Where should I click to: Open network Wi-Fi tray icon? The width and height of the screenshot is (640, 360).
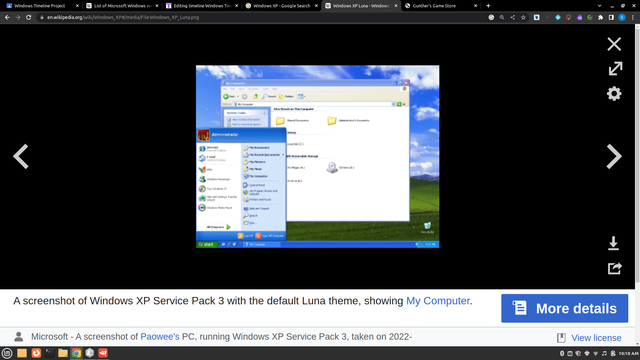(x=596, y=353)
